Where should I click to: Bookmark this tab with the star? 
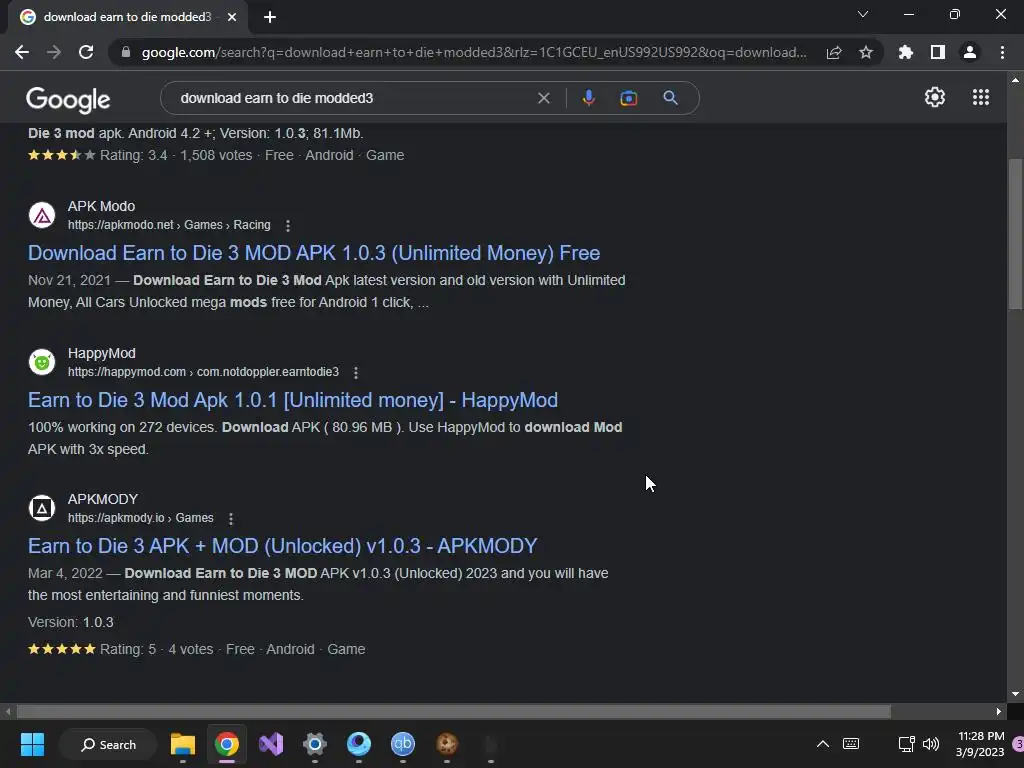tap(865, 52)
